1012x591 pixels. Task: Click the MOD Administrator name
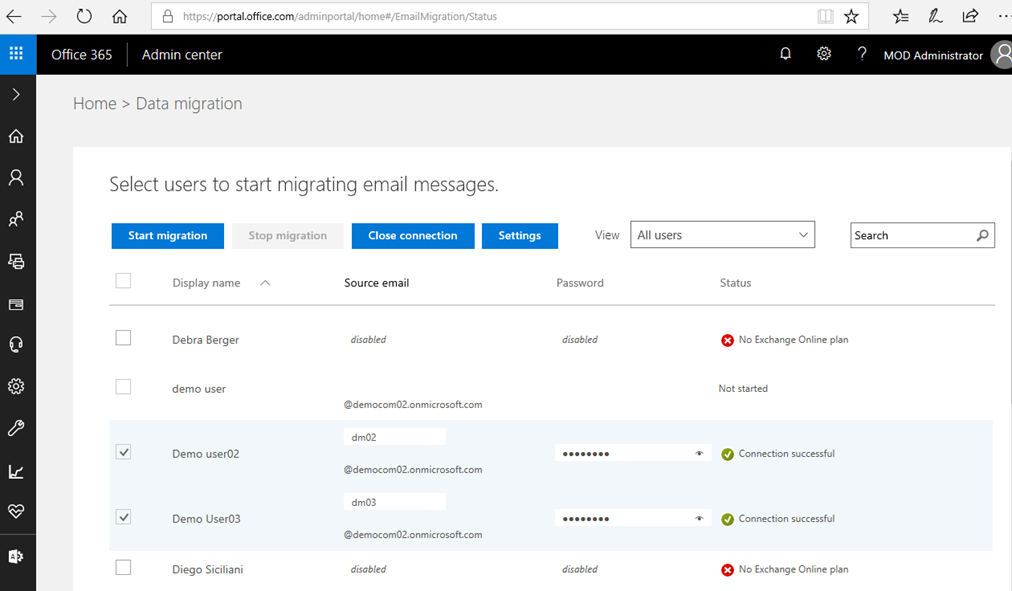(933, 55)
